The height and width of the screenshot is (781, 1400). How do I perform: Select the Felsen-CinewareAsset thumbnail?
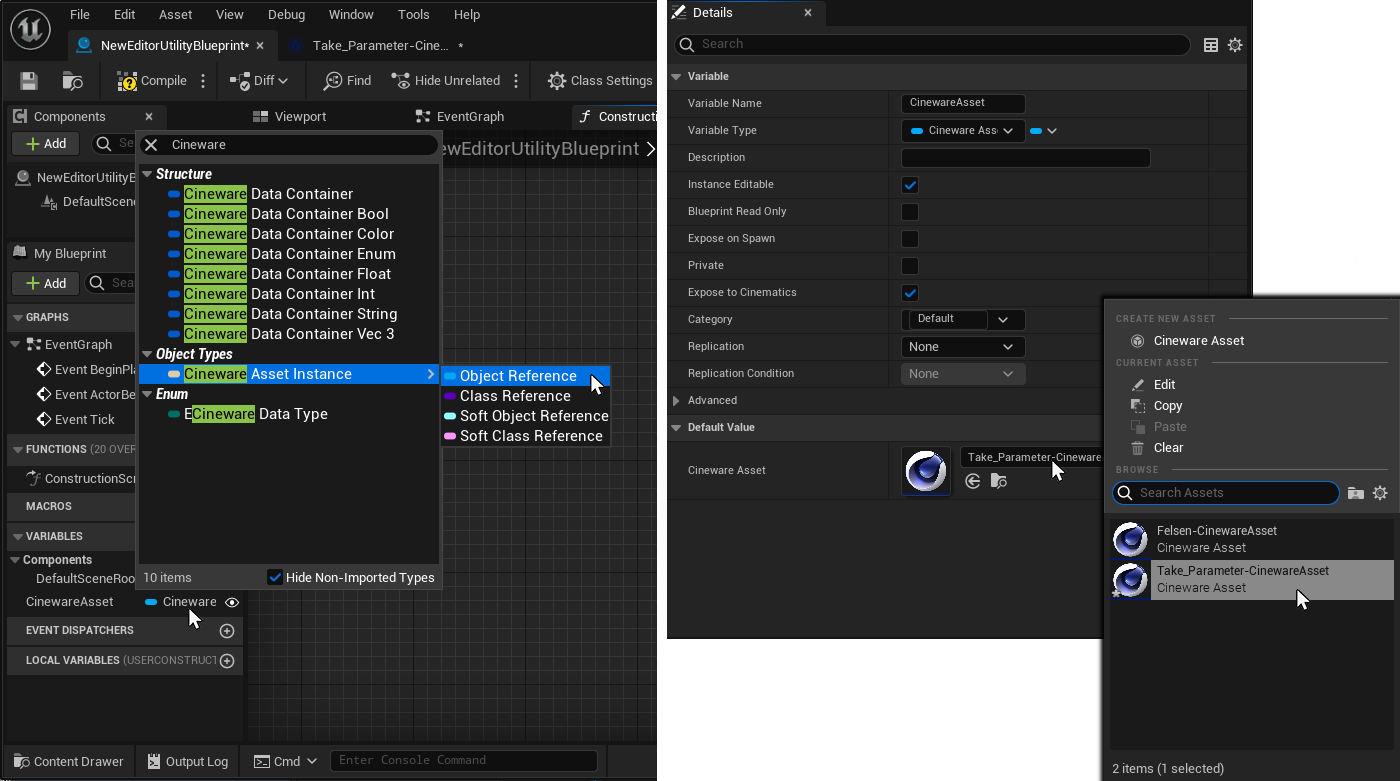(1130, 540)
